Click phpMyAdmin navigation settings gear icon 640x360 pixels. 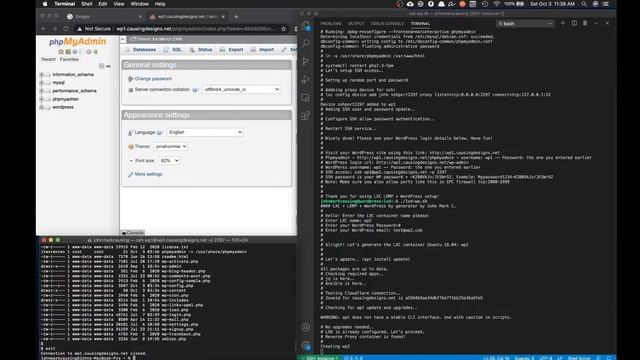tap(89, 52)
